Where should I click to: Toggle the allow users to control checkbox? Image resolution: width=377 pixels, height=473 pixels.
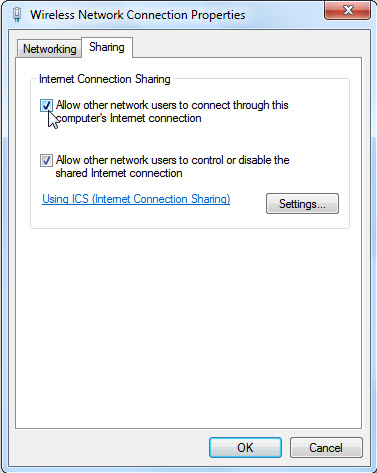(x=46, y=161)
